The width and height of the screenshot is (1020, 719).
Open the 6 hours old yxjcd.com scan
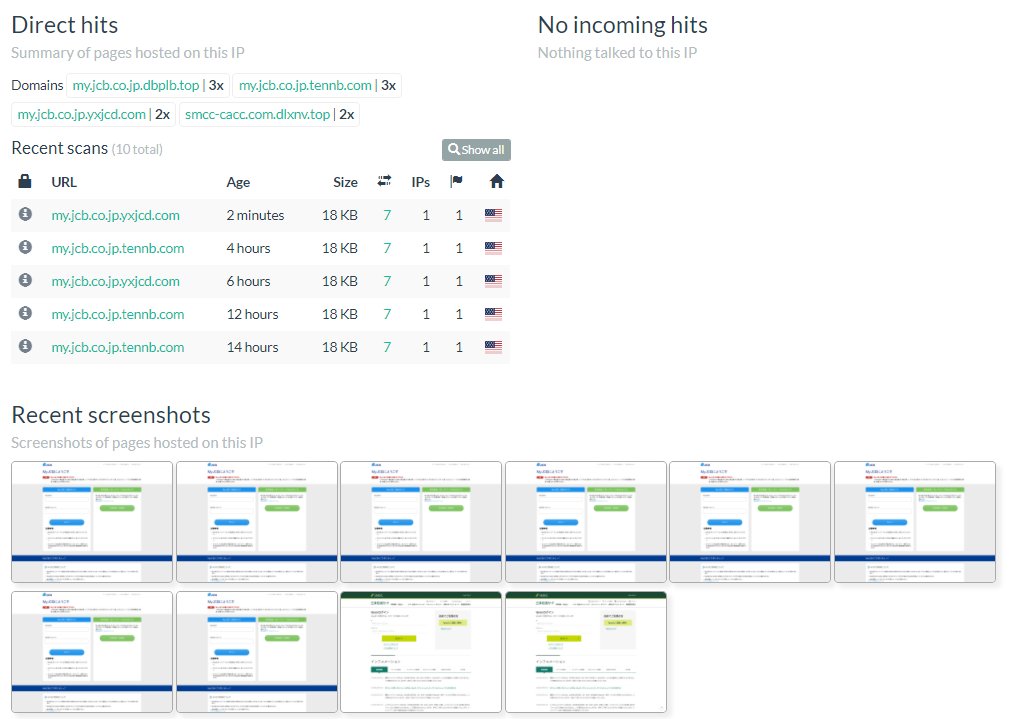tap(116, 282)
